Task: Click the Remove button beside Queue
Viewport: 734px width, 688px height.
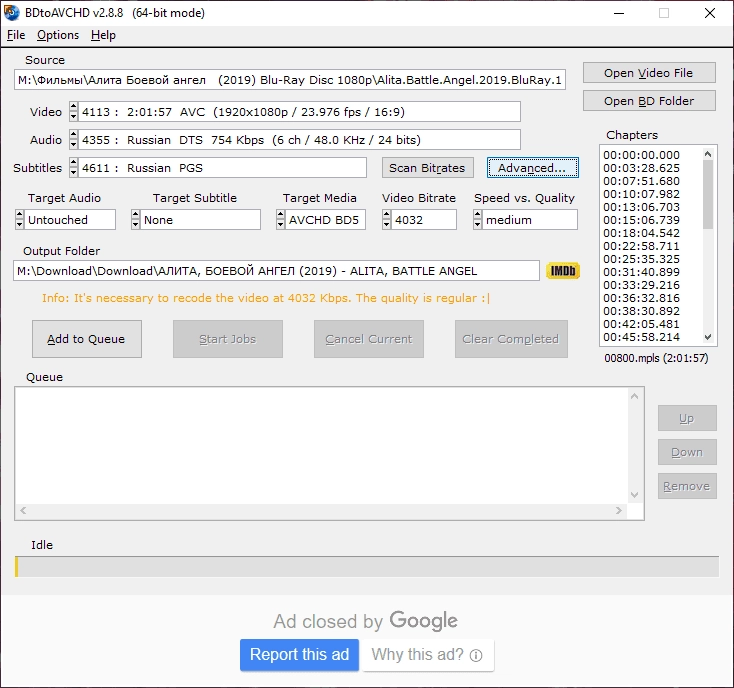Action: point(687,486)
